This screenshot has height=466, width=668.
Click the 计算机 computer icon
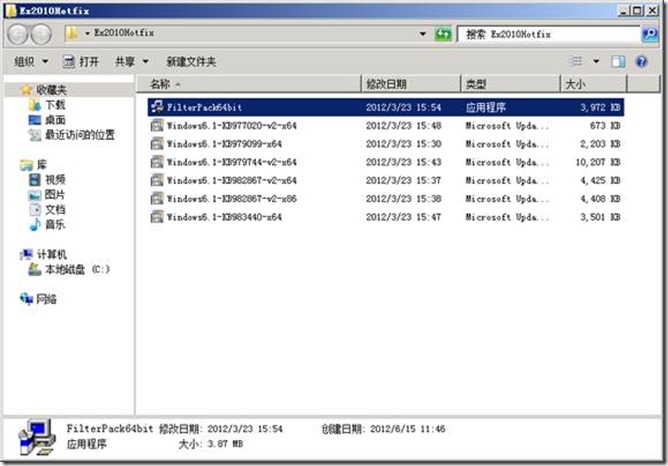(x=26, y=254)
